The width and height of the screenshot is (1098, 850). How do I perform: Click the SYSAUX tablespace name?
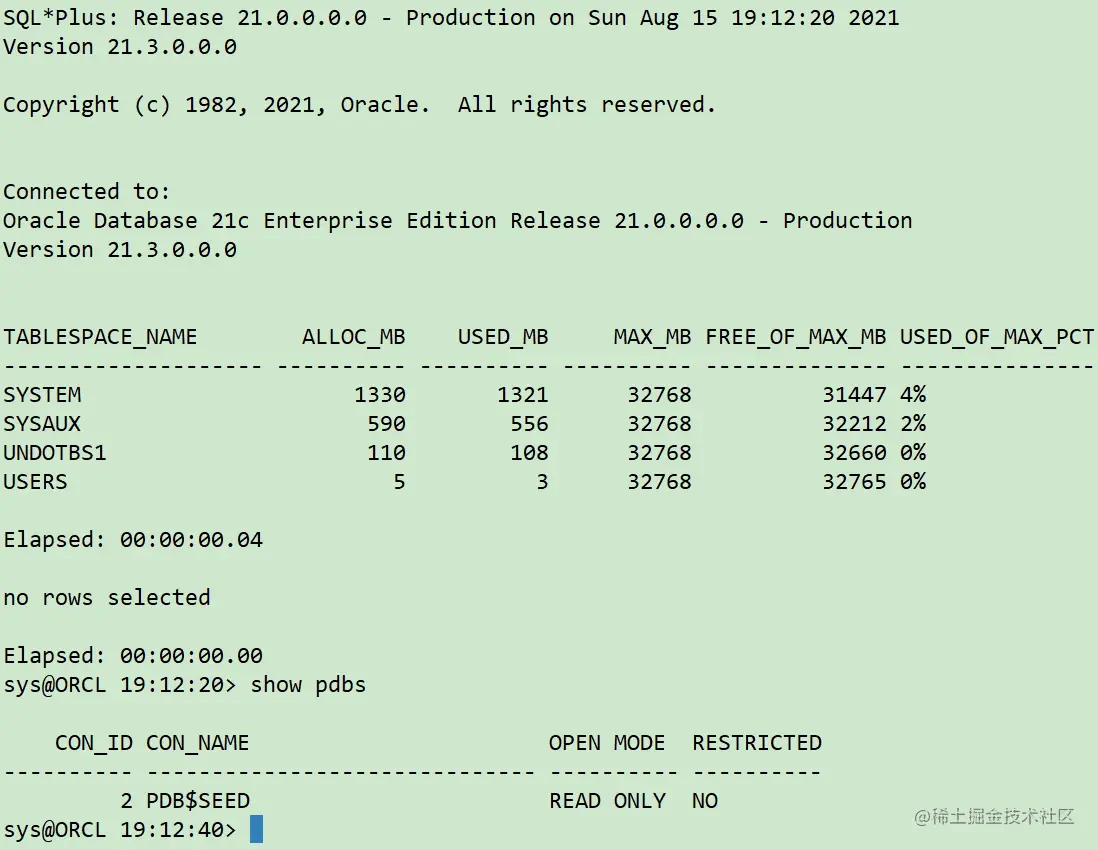click(x=42, y=424)
